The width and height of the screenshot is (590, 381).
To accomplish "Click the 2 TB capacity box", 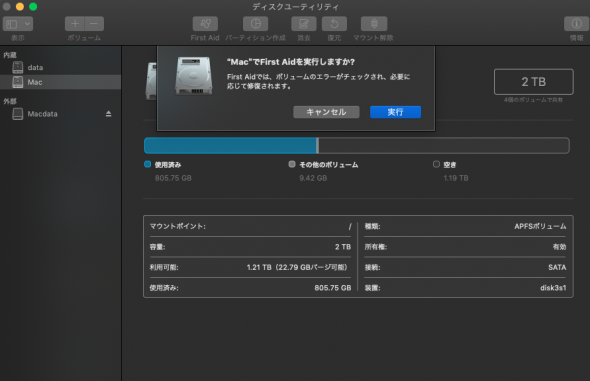I will (534, 82).
